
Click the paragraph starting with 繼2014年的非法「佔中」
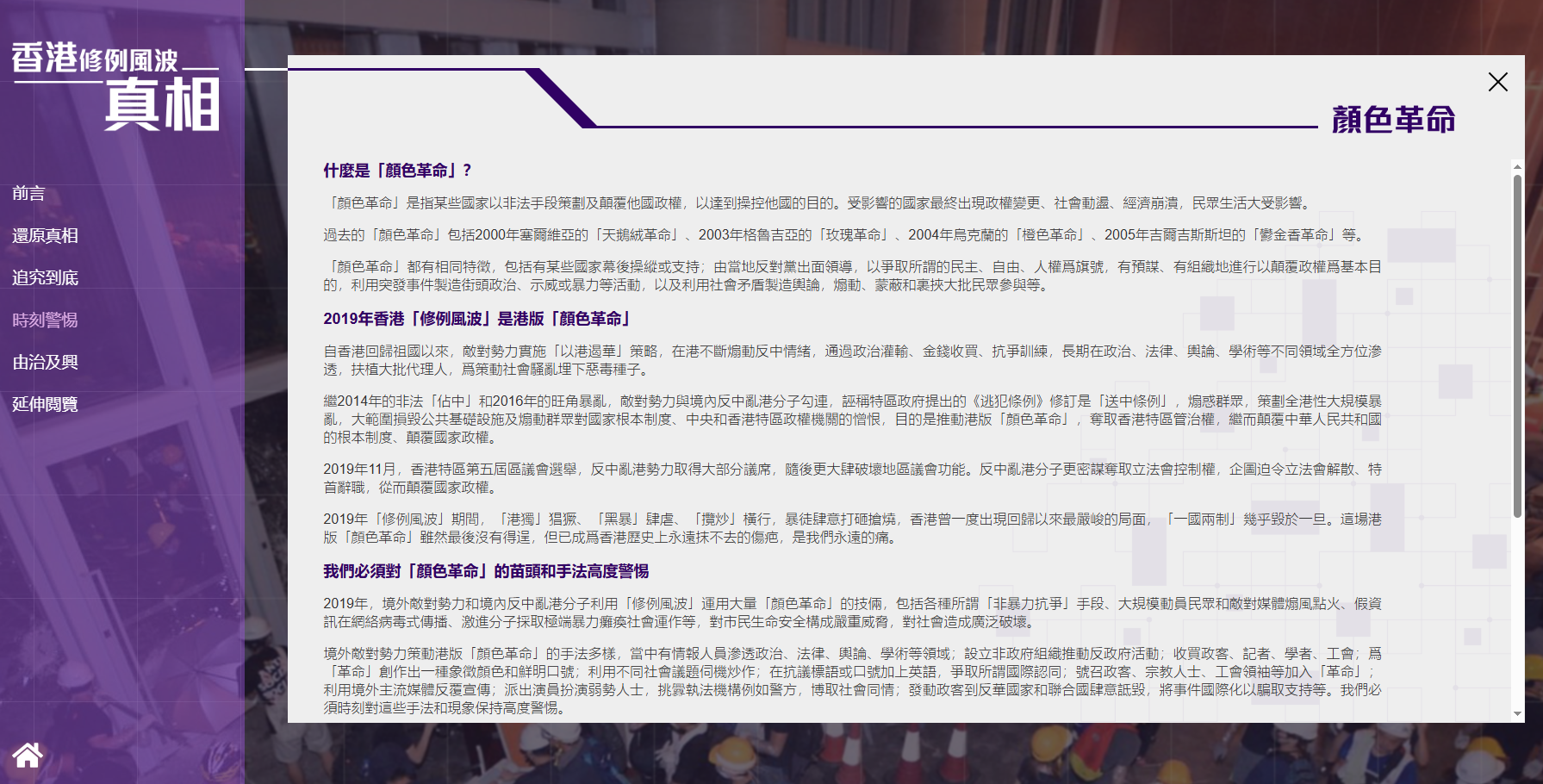851,419
